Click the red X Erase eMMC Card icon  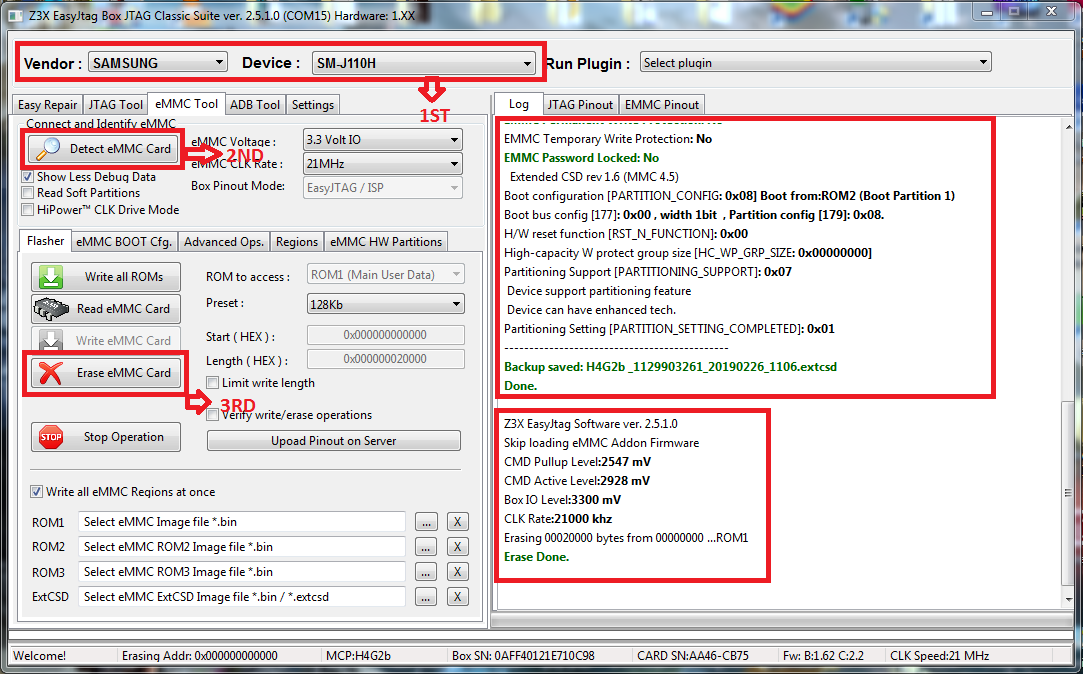(50, 373)
